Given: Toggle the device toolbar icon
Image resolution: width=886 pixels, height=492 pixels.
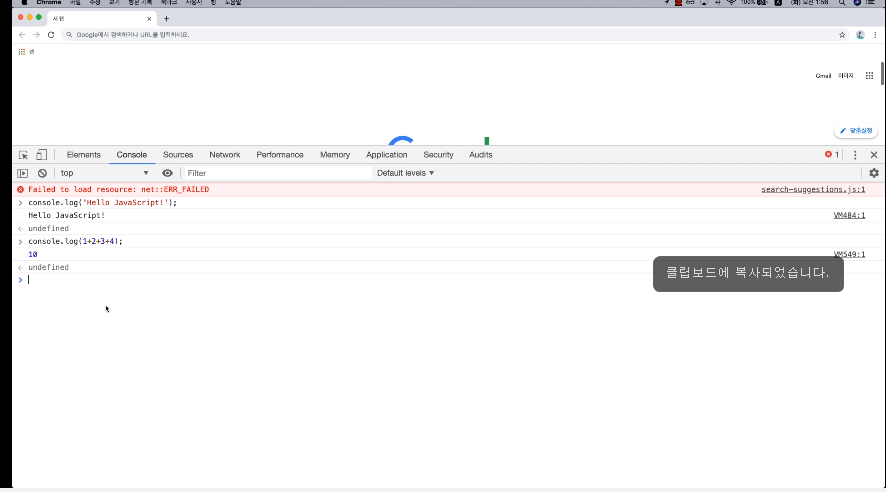Looking at the screenshot, I should tap(41, 155).
